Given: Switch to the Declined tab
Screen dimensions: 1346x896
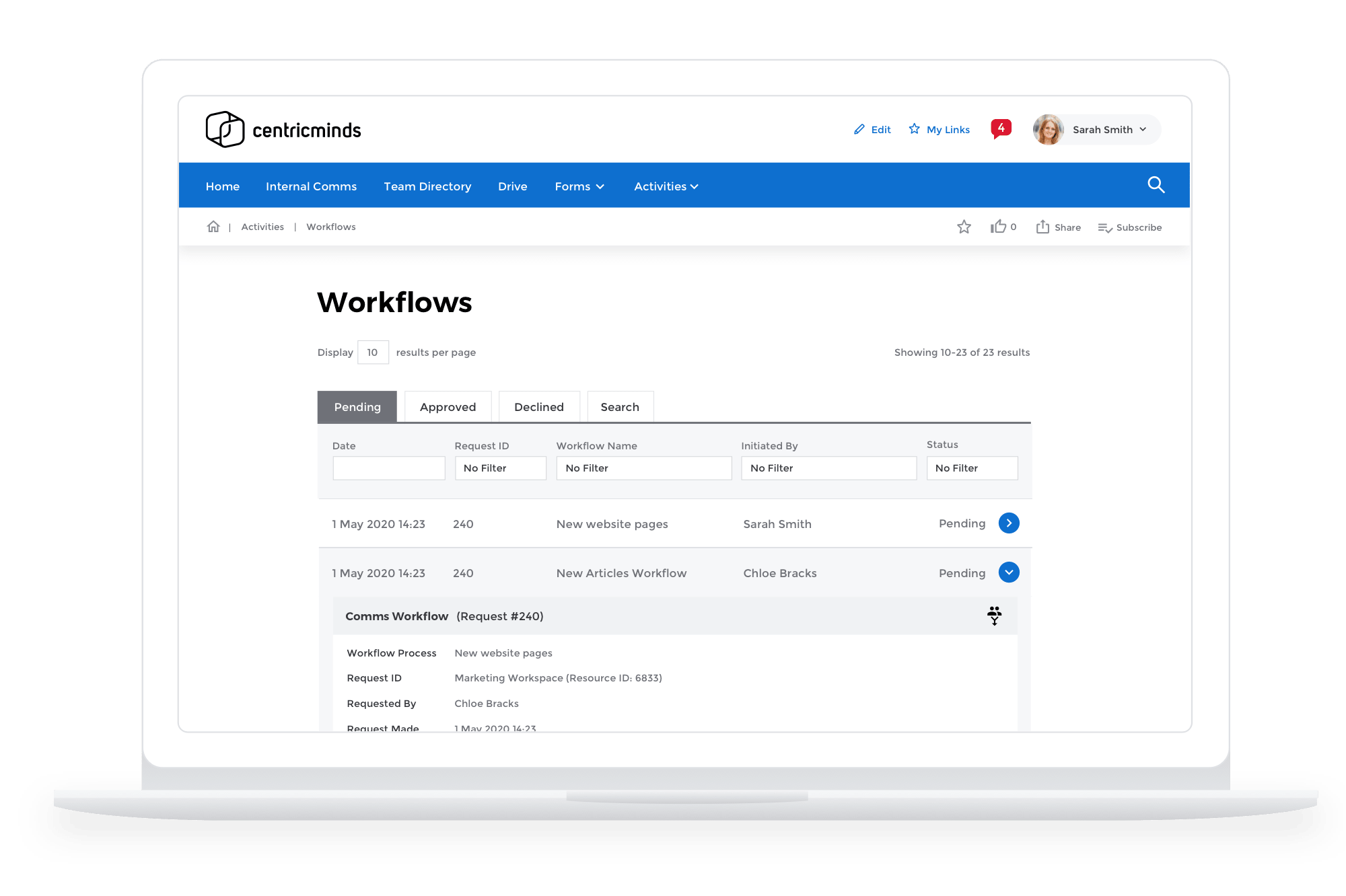Looking at the screenshot, I should tap(538, 406).
